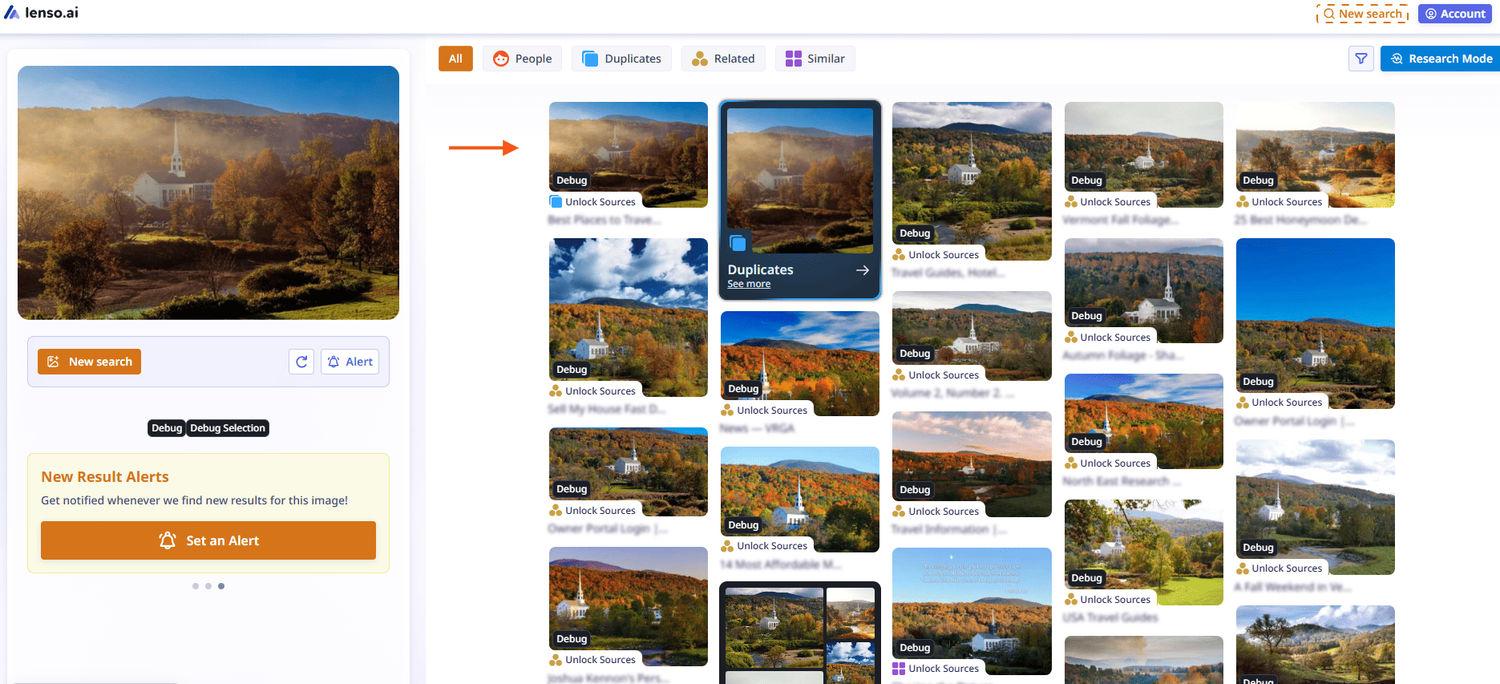
Task: Click the Debug Selection button
Action: point(228,428)
